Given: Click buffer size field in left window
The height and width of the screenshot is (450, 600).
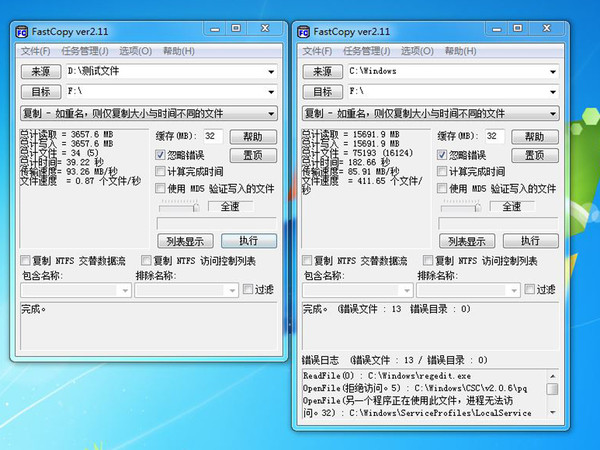Looking at the screenshot, I should coord(213,136).
